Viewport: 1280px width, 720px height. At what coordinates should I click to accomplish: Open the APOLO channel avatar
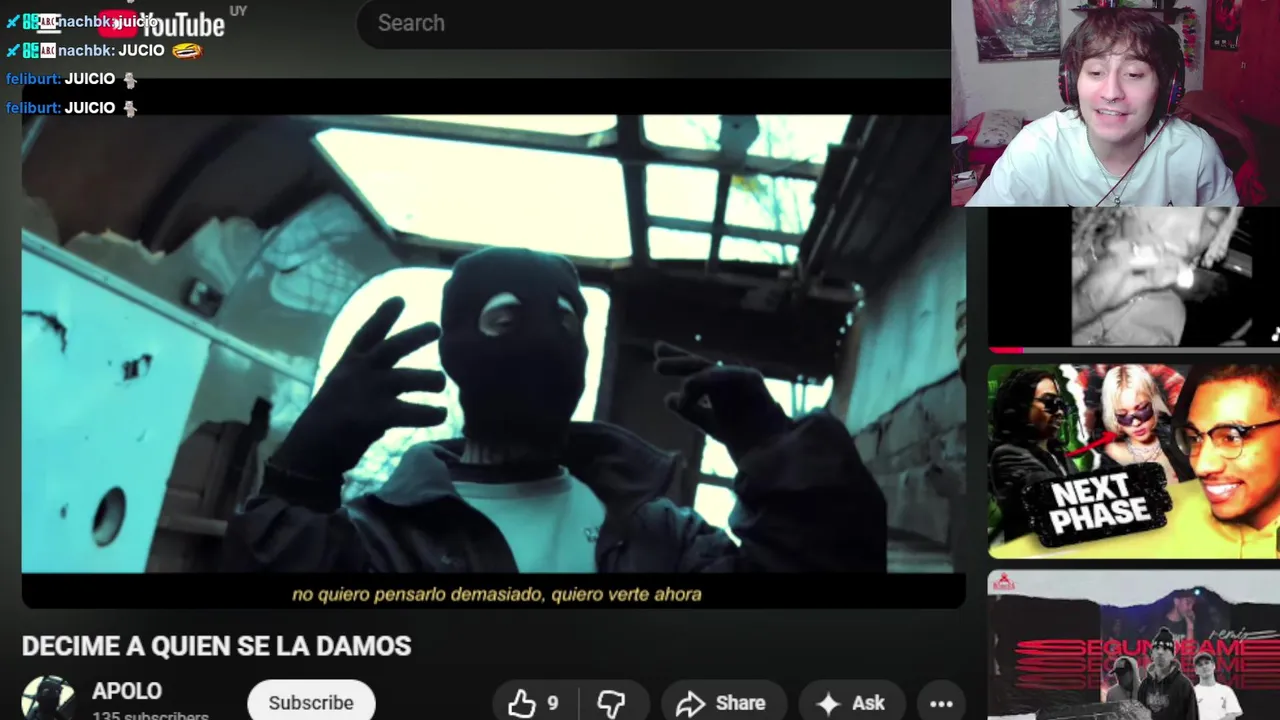[48, 699]
